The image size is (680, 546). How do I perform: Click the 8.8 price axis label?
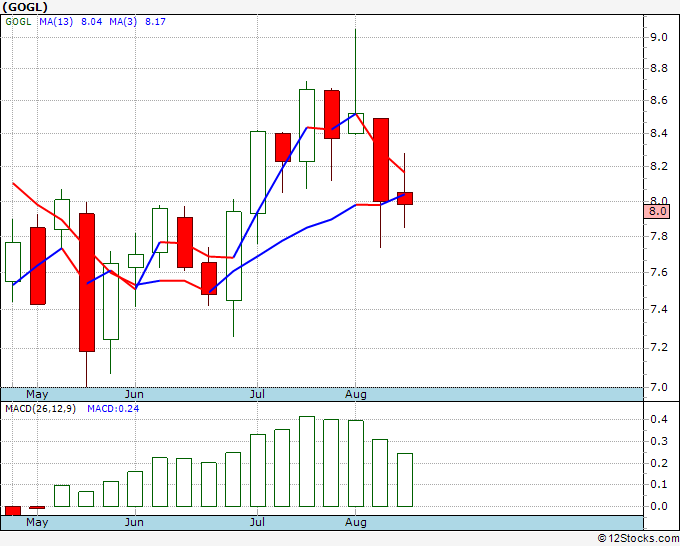(658, 69)
